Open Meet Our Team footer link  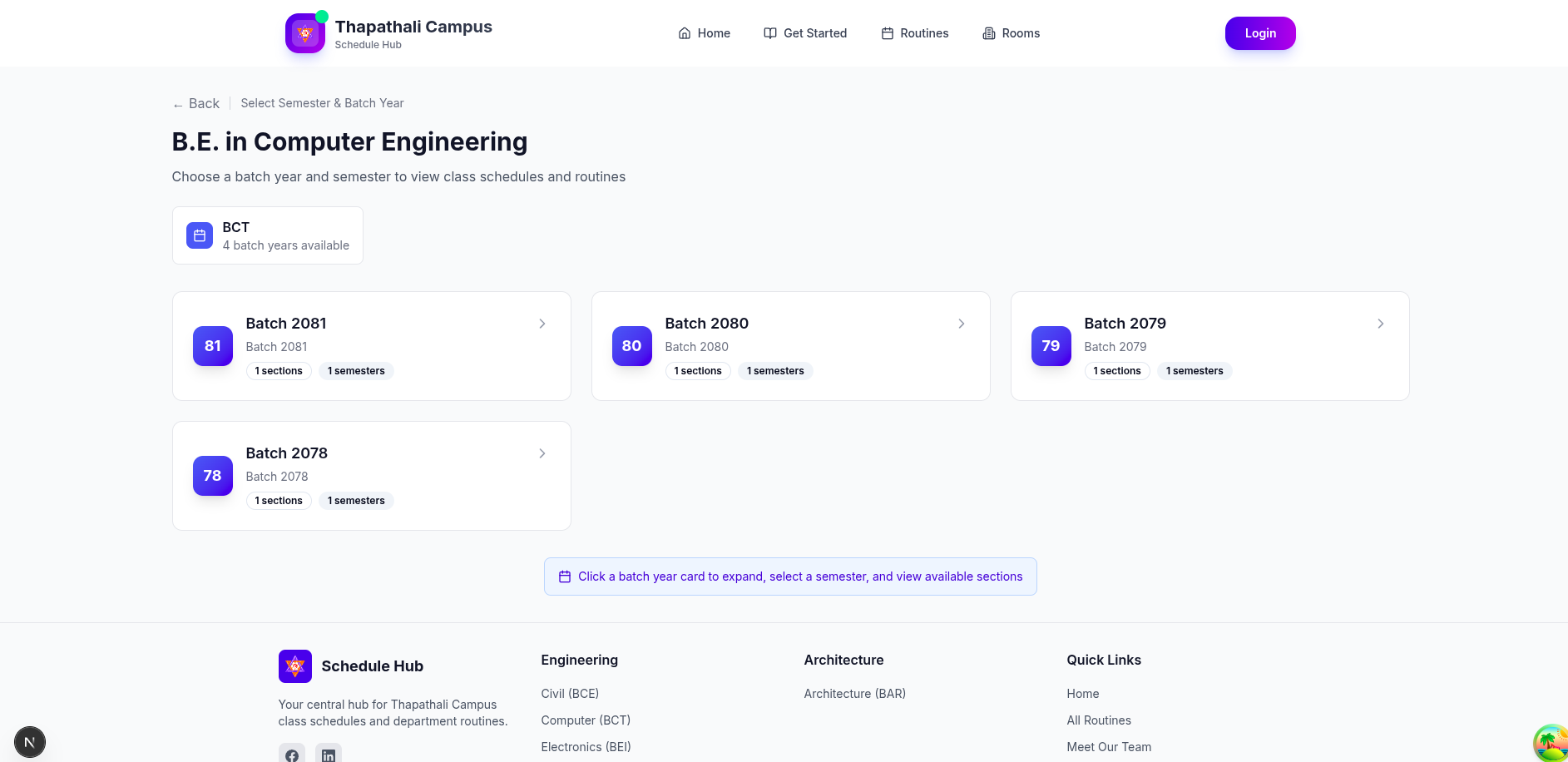pos(1109,747)
